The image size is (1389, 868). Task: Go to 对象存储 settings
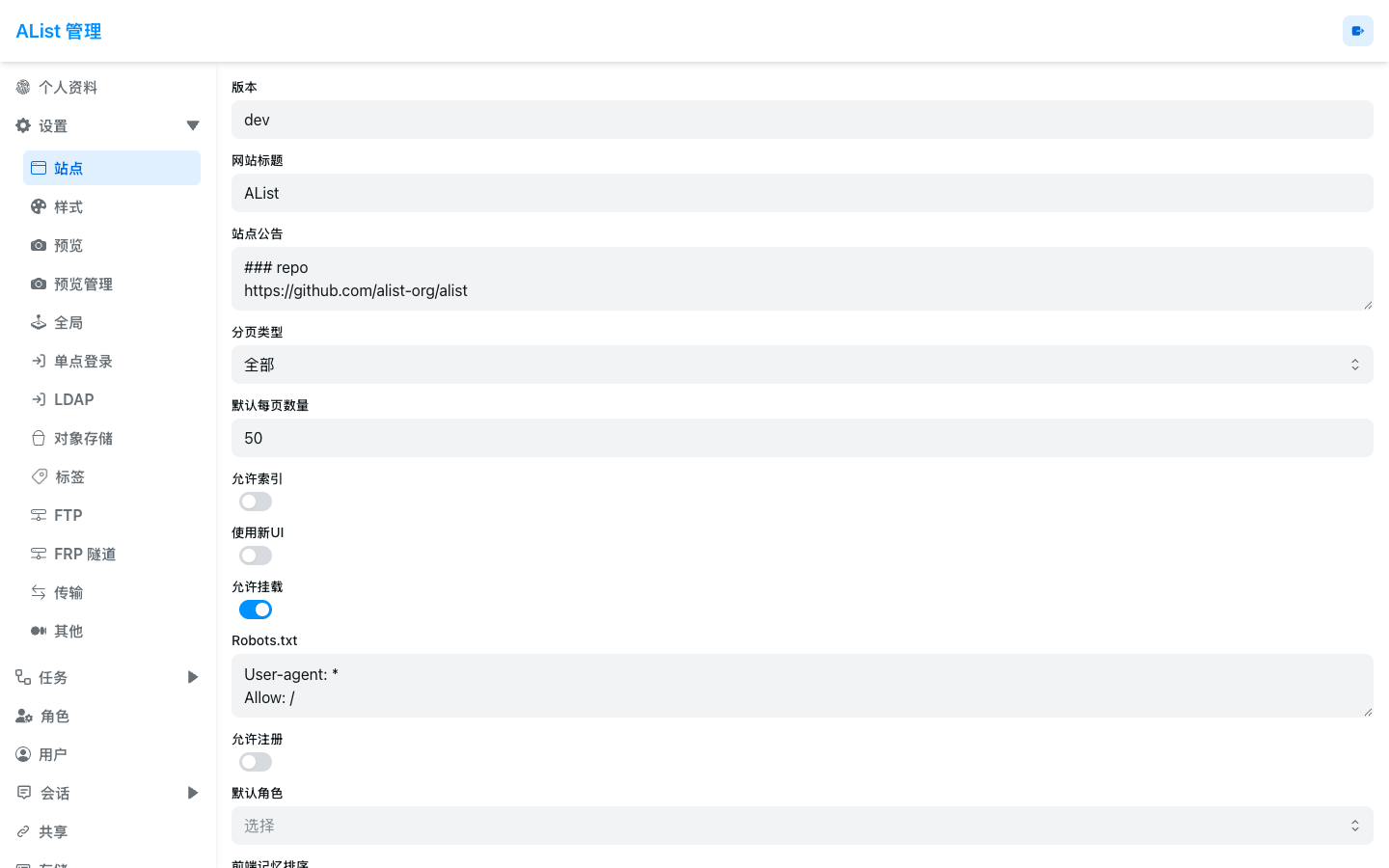point(112,438)
